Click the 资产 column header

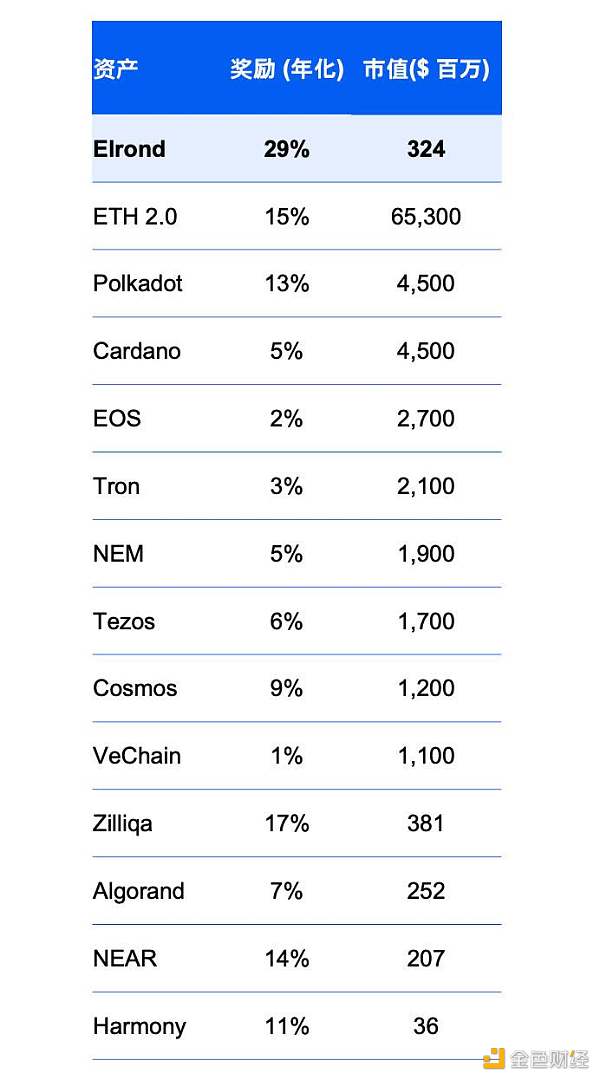pyautogui.click(x=115, y=70)
